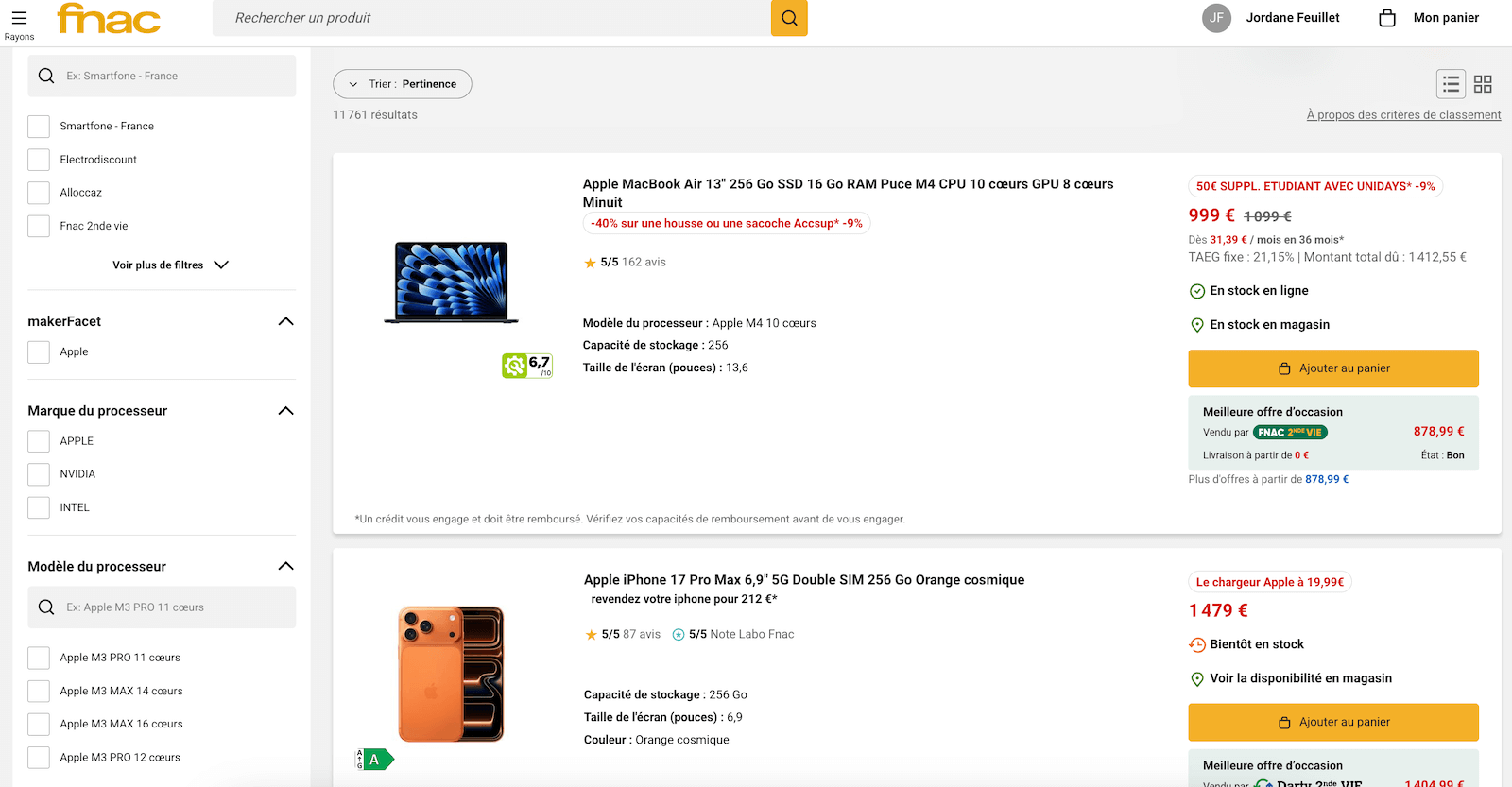
Task: Open the Rayons hamburger menu
Action: (x=19, y=18)
